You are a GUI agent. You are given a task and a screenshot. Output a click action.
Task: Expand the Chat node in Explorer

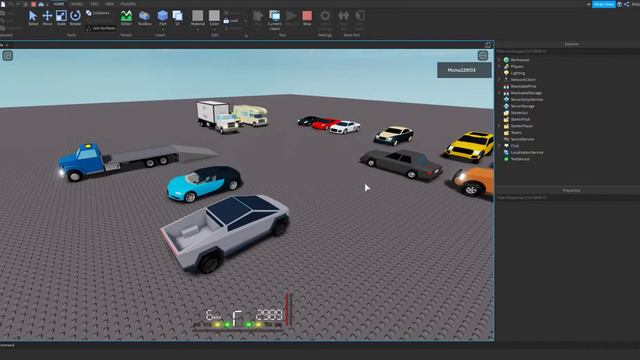coord(500,146)
